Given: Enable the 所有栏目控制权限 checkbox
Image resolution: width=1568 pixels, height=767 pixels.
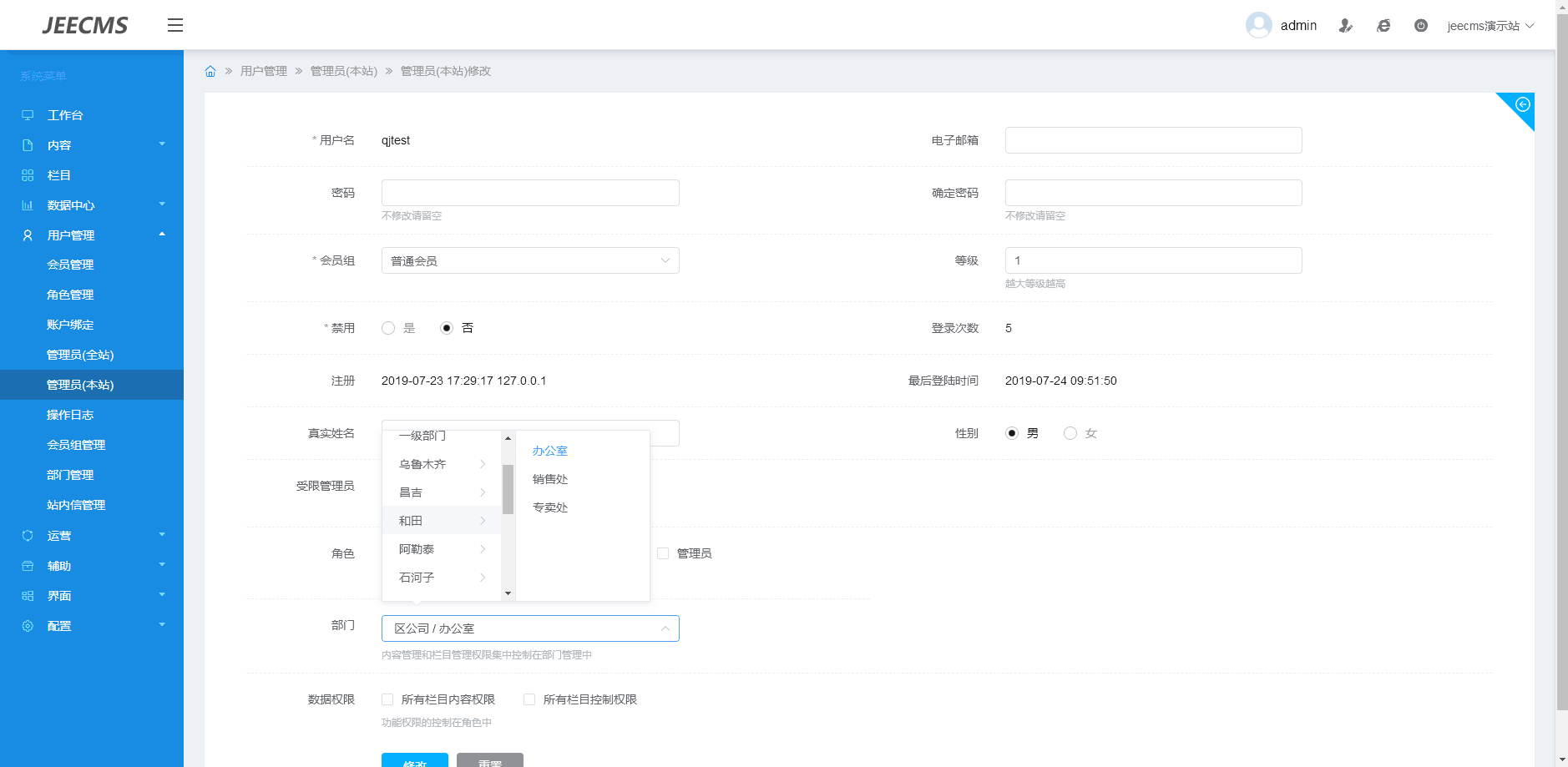Looking at the screenshot, I should [529, 699].
